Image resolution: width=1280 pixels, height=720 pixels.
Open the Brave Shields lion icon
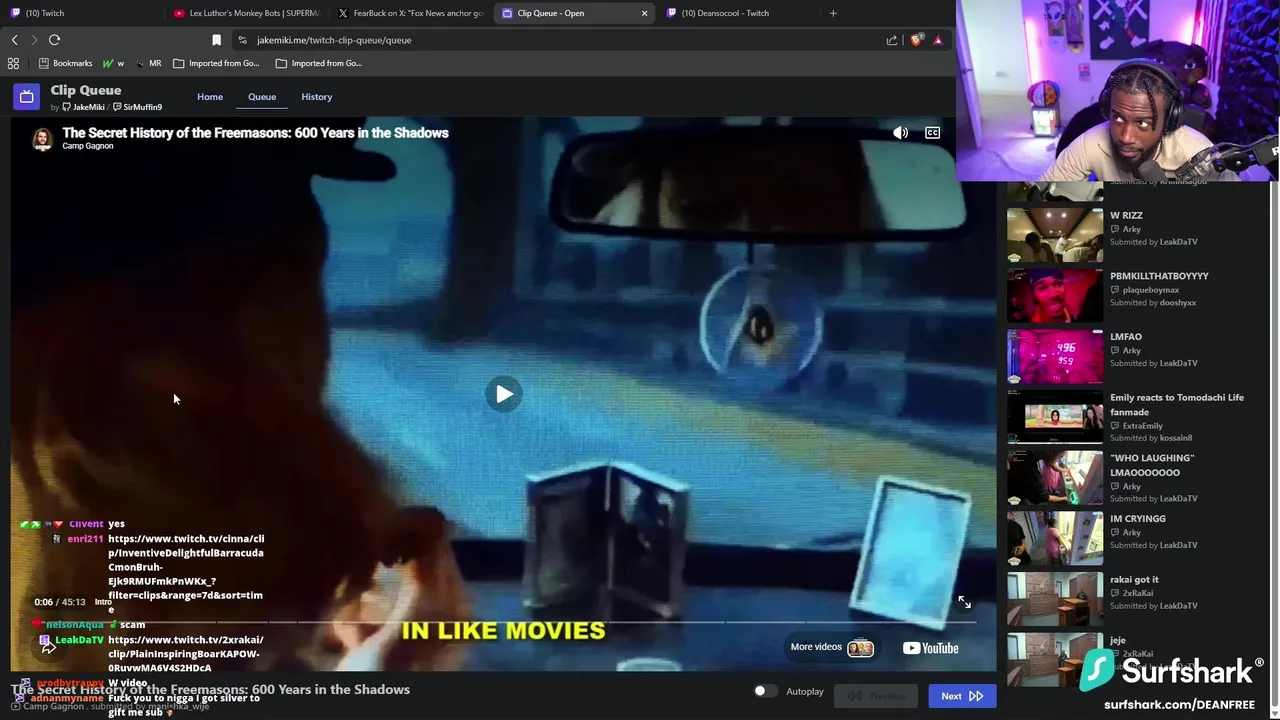click(x=916, y=40)
